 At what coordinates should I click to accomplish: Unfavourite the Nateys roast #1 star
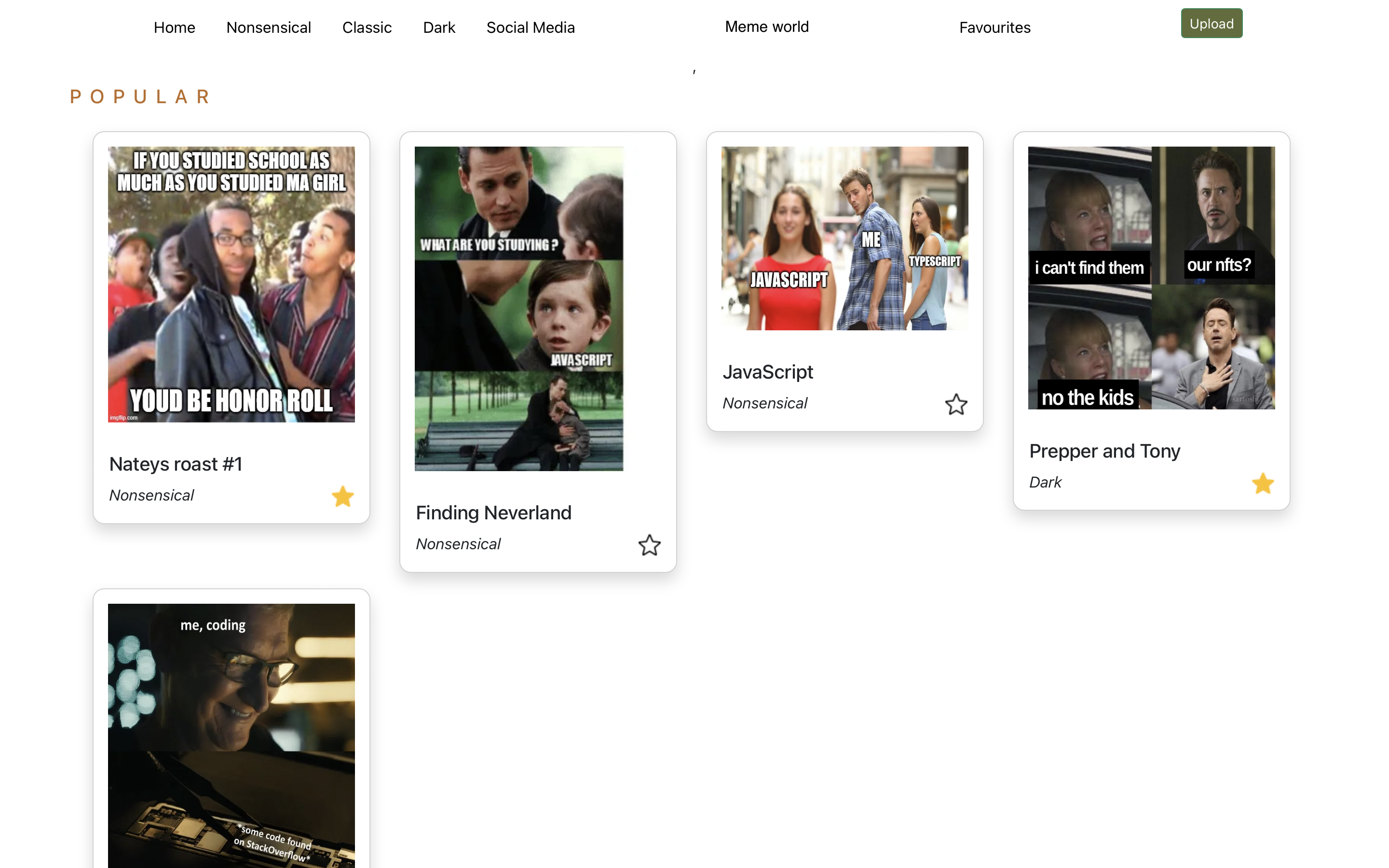(x=342, y=496)
